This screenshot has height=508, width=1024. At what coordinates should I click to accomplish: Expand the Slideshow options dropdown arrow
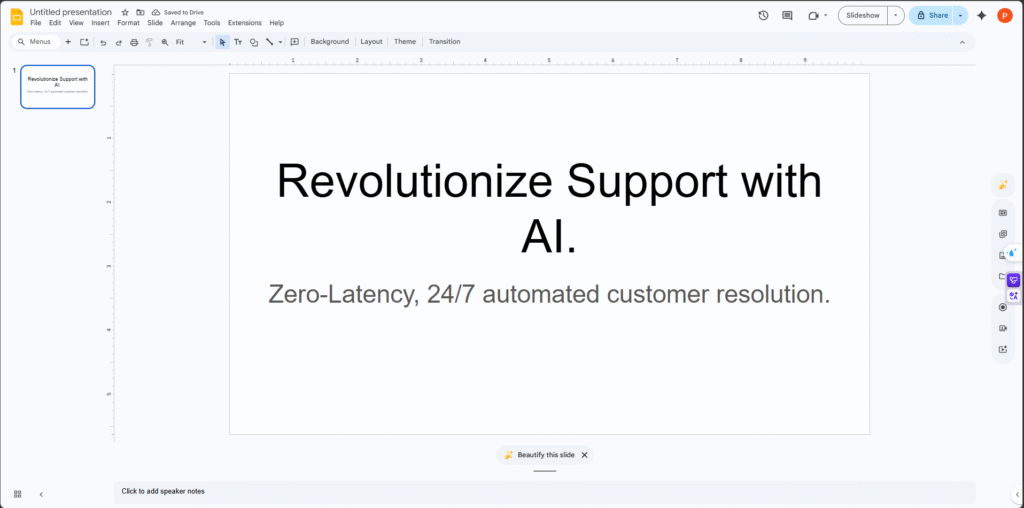point(895,15)
